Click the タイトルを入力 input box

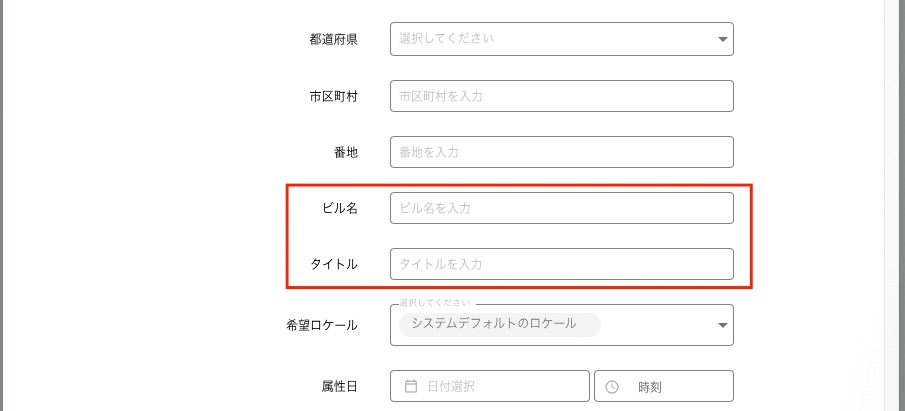coord(561,264)
